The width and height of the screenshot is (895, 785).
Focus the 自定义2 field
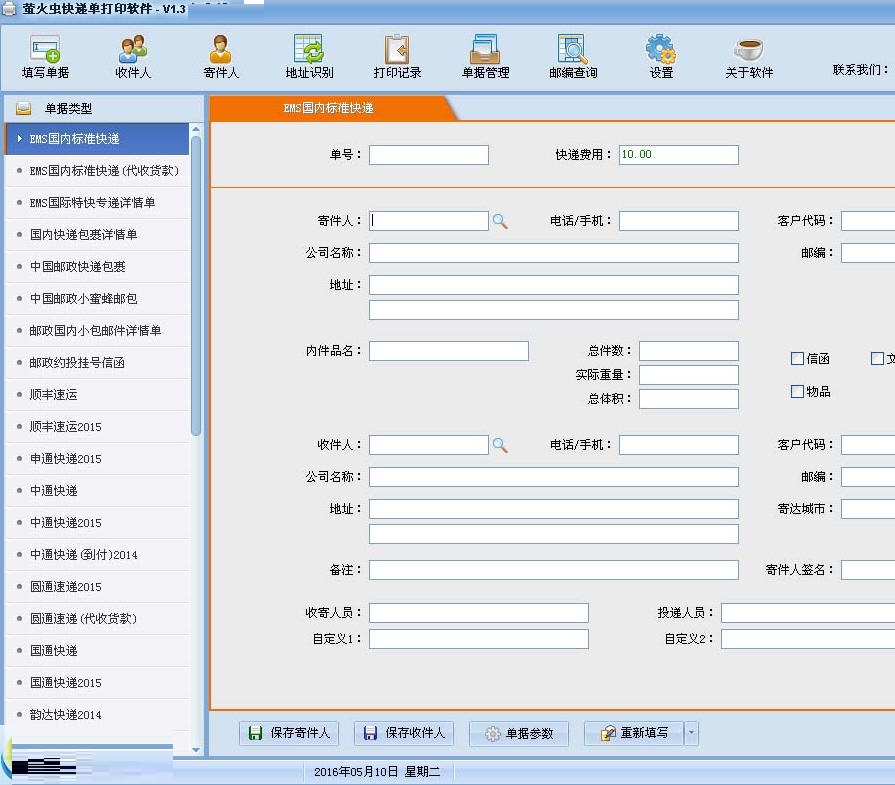coord(808,639)
